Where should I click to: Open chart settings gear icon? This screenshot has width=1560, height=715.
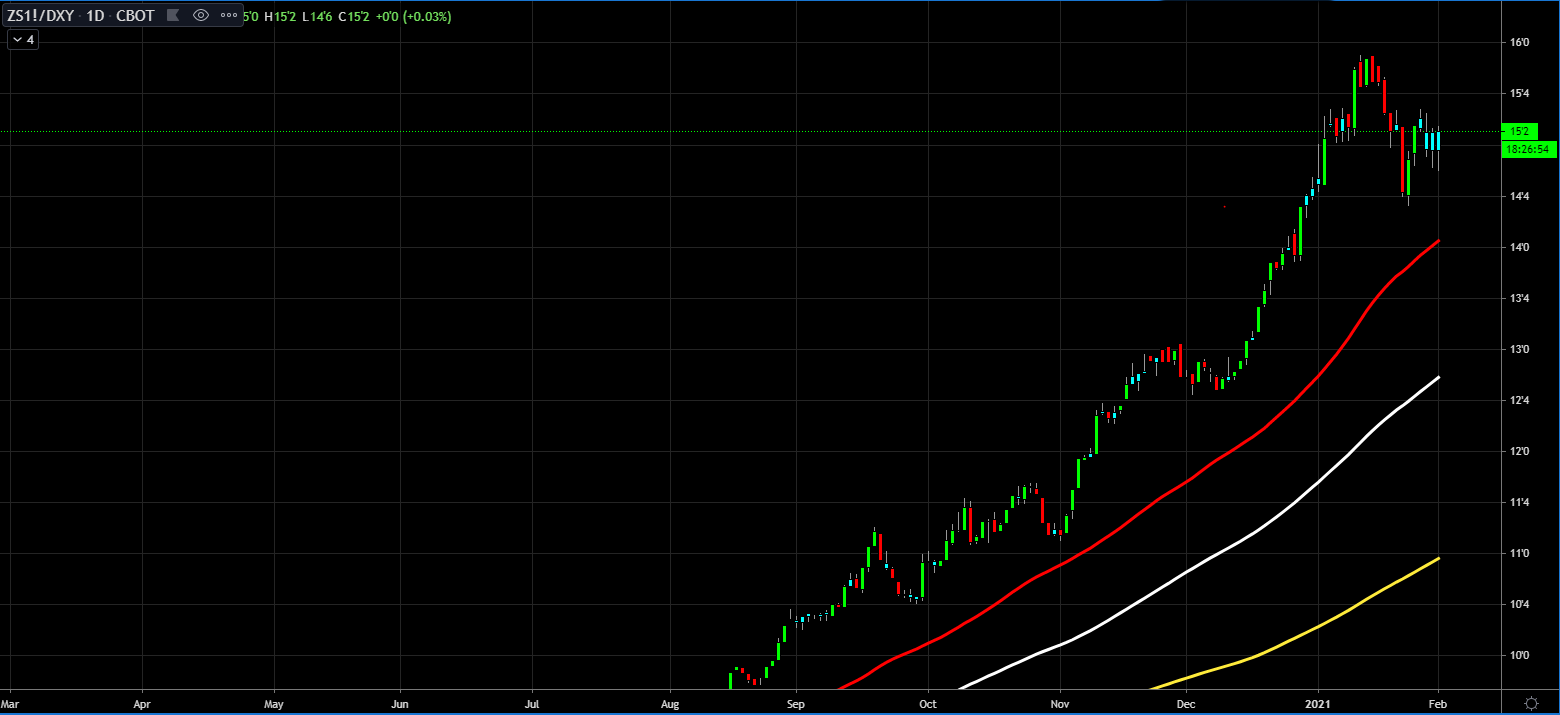(x=1531, y=702)
